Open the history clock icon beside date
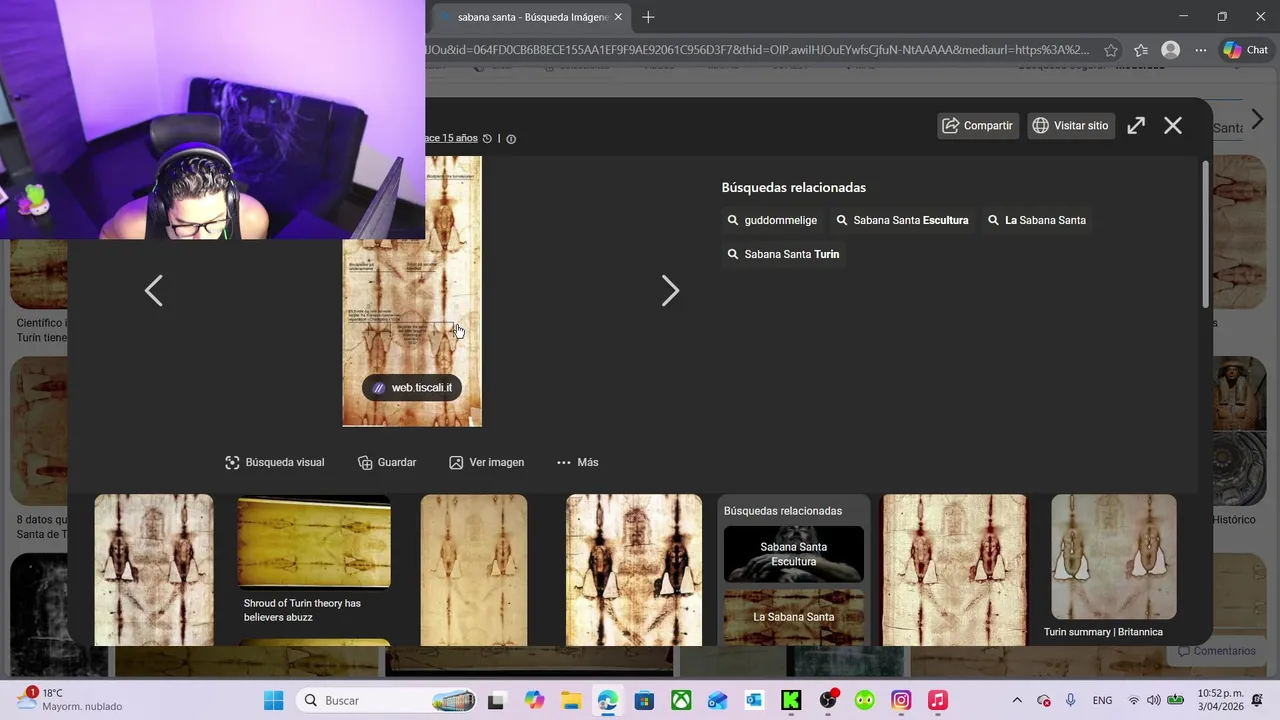1280x720 pixels. [487, 139]
